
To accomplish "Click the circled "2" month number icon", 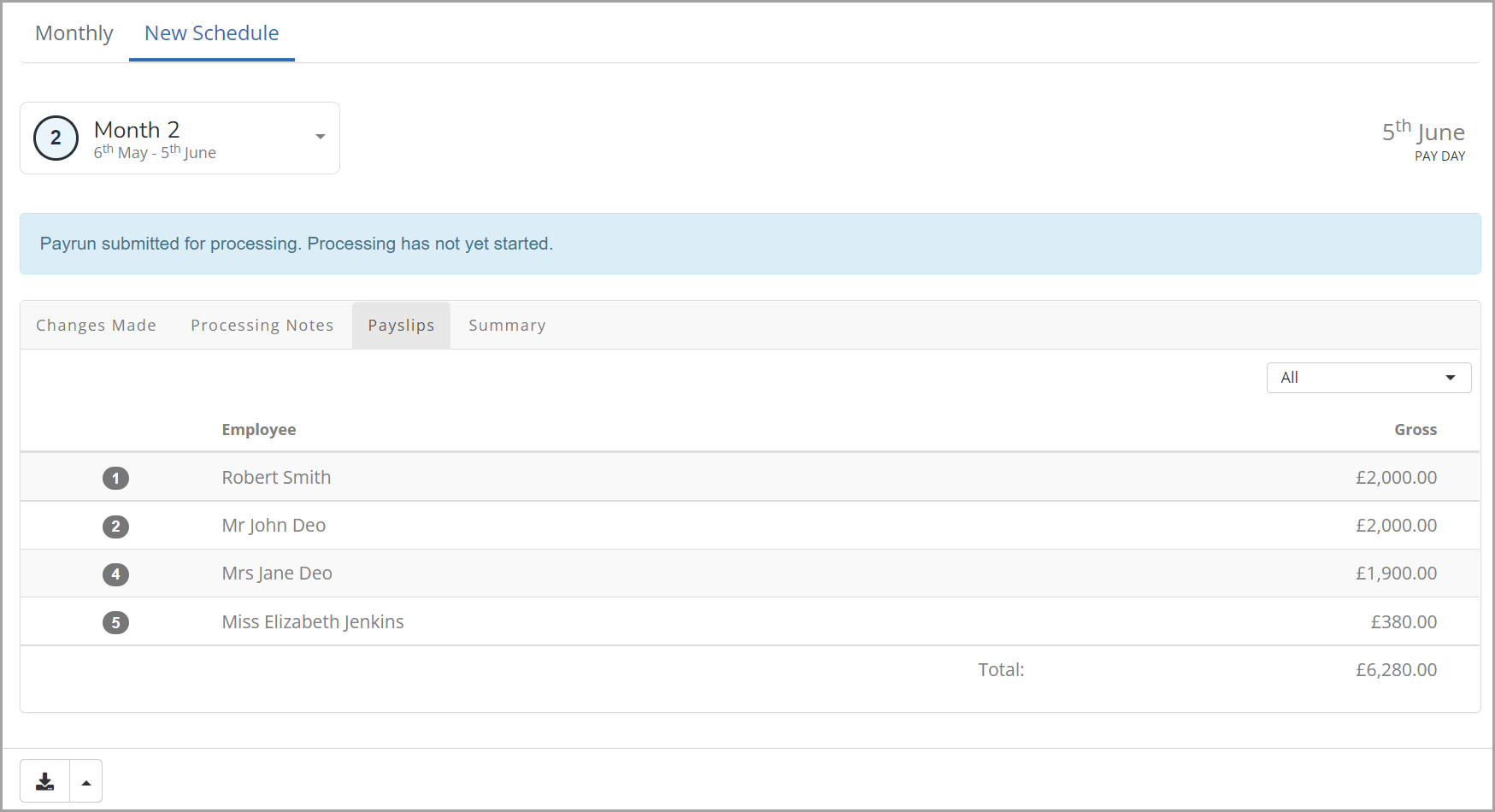I will [x=56, y=138].
